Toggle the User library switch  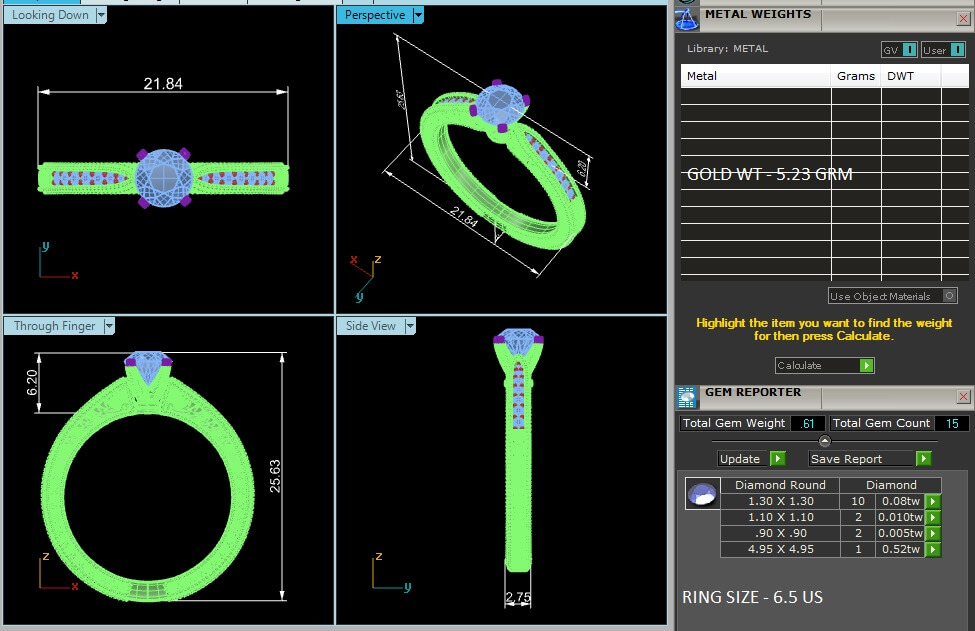click(955, 50)
